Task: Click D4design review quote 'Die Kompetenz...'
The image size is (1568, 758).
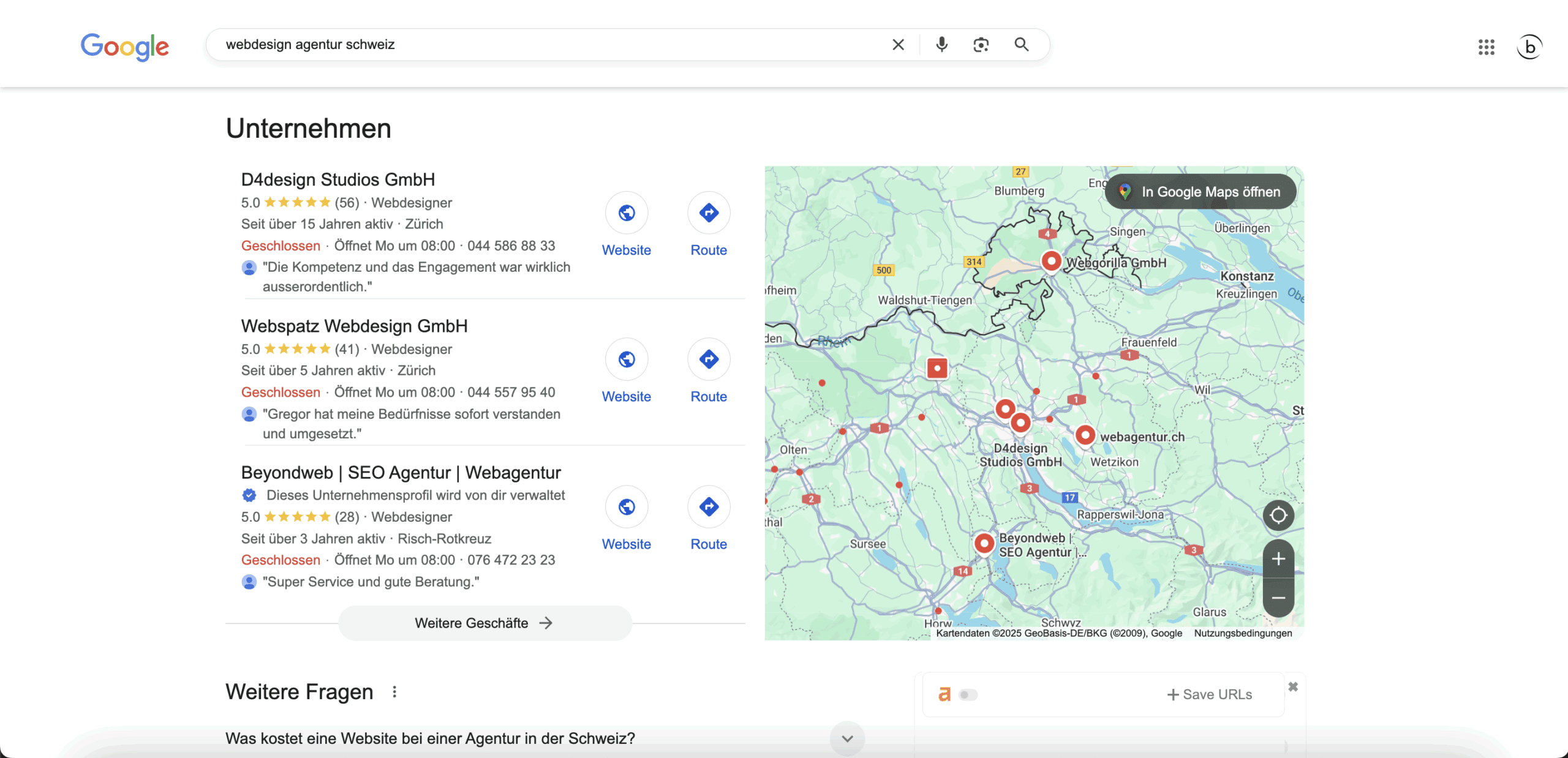Action: [x=417, y=277]
